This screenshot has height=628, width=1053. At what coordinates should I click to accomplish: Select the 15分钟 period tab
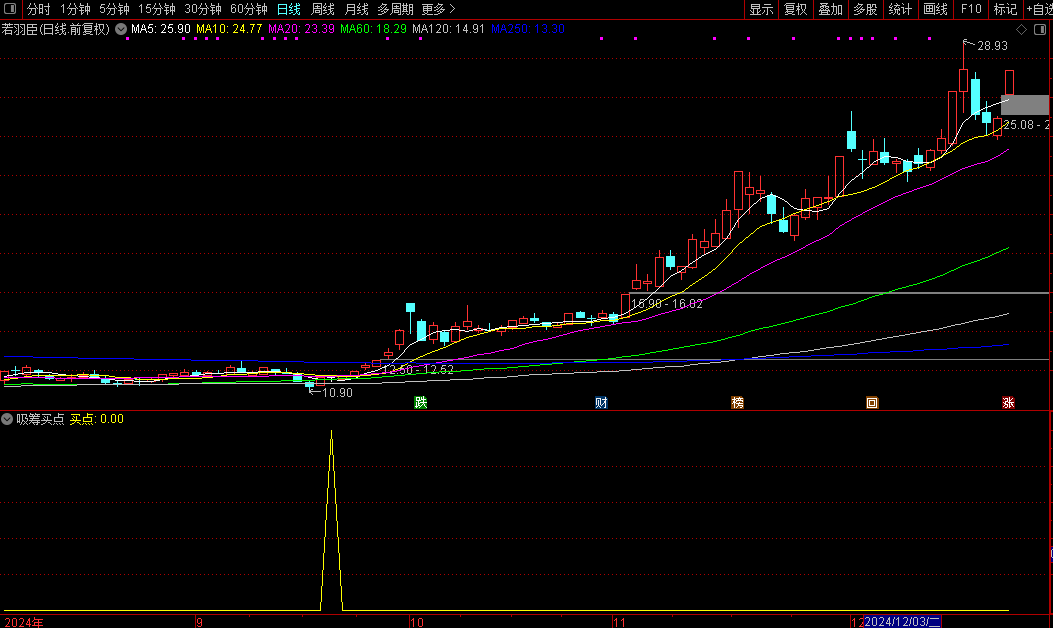coord(156,9)
